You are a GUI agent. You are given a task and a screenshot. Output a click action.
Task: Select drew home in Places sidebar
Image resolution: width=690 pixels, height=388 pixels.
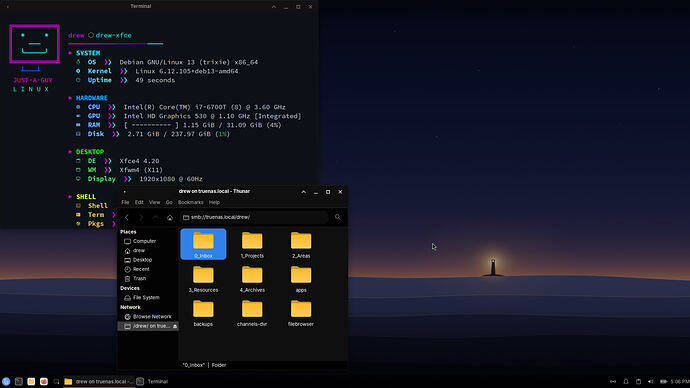pyautogui.click(x=148, y=250)
